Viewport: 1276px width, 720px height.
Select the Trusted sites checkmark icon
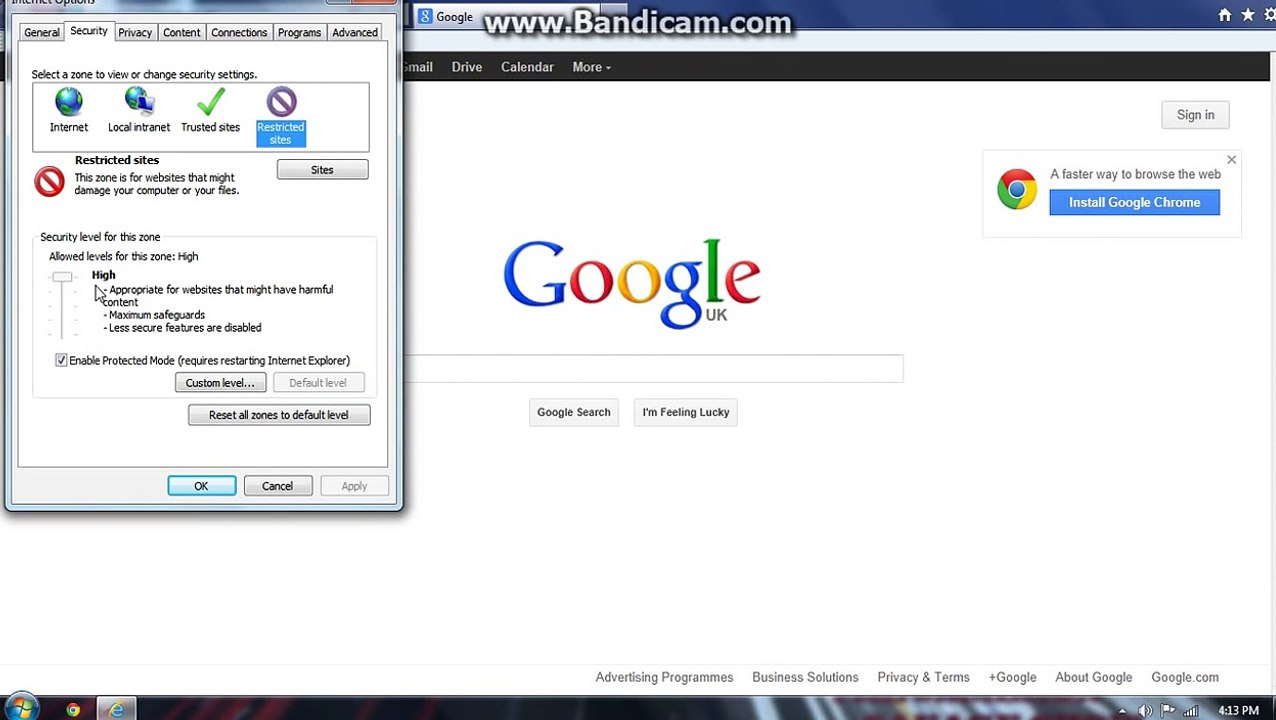[x=210, y=102]
